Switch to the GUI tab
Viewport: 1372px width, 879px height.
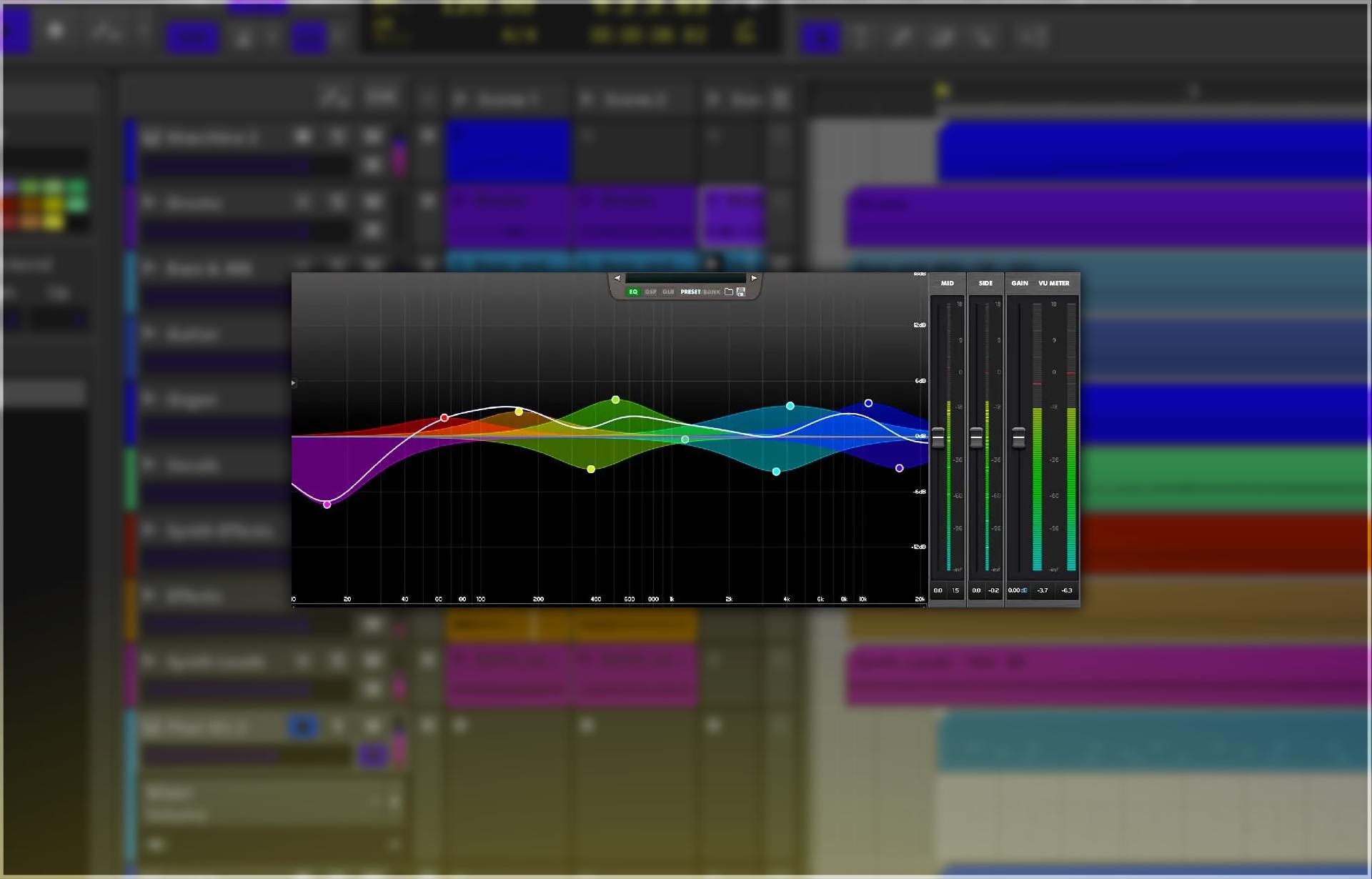(668, 292)
